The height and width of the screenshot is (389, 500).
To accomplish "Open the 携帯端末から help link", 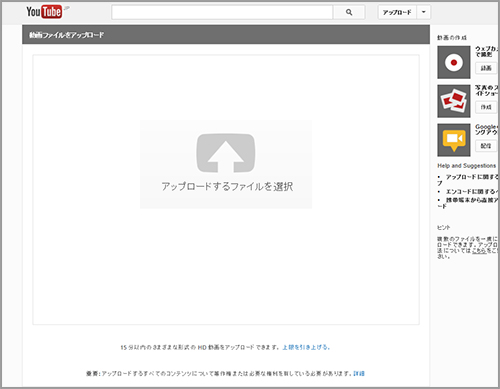I will 468,203.
